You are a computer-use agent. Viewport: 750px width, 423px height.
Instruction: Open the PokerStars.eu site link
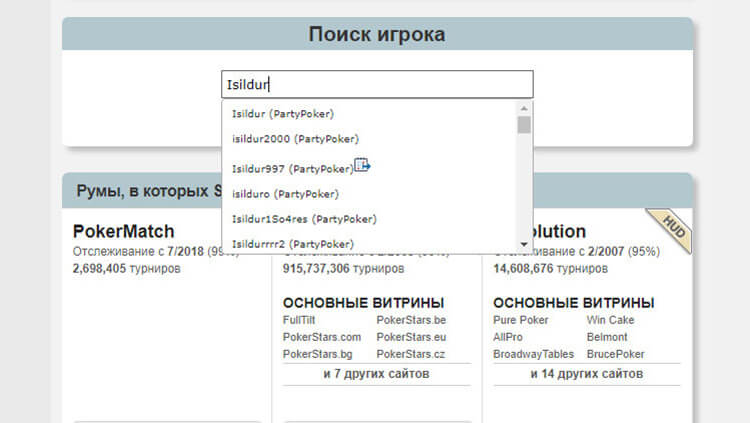coord(411,337)
